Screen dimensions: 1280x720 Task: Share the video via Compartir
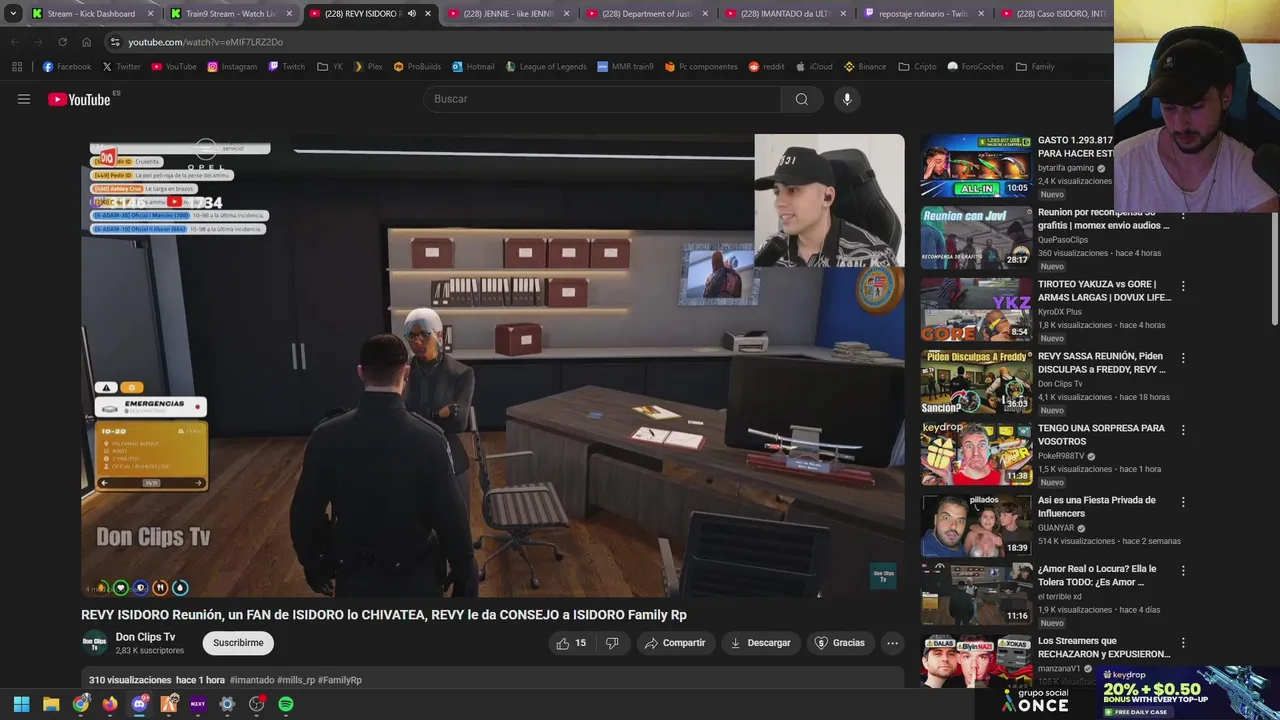(x=675, y=643)
